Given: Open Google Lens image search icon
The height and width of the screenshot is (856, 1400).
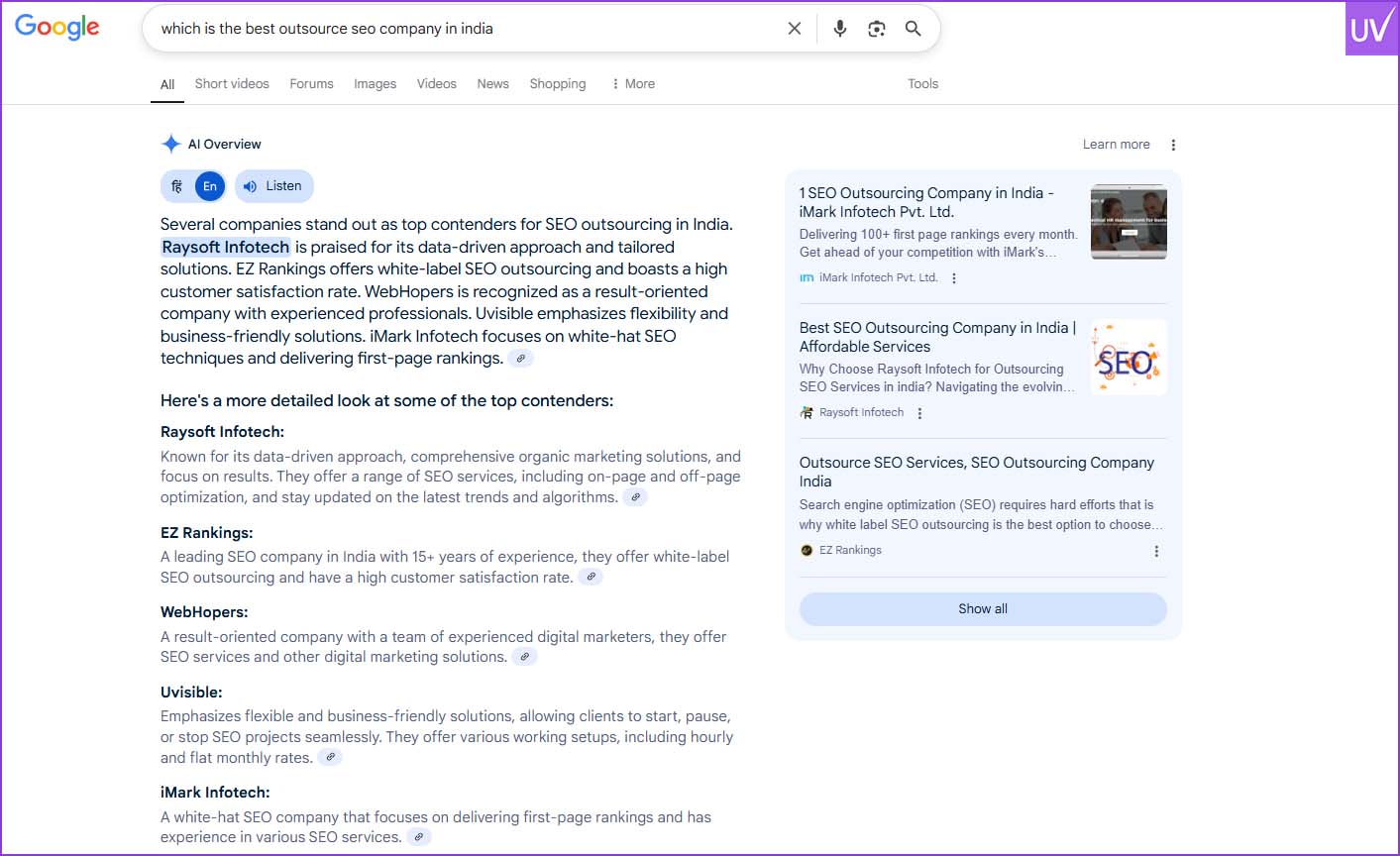Looking at the screenshot, I should click(877, 29).
